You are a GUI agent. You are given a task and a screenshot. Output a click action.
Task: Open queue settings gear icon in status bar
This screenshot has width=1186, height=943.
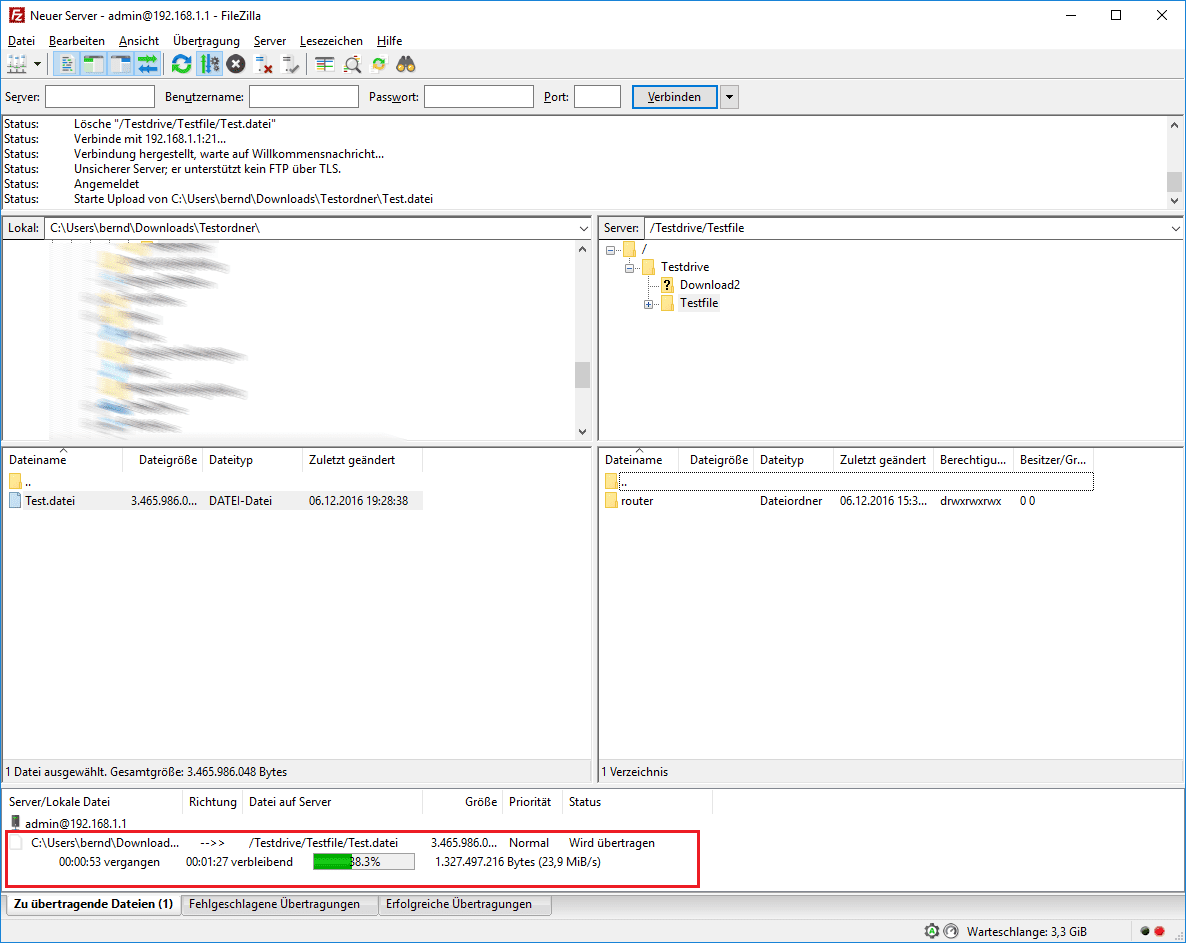[x=932, y=932]
